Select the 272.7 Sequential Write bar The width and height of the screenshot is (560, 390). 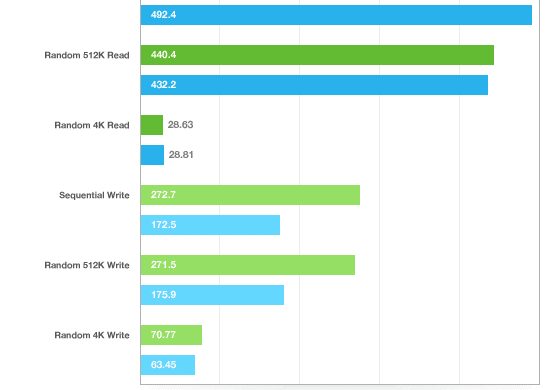(250, 195)
